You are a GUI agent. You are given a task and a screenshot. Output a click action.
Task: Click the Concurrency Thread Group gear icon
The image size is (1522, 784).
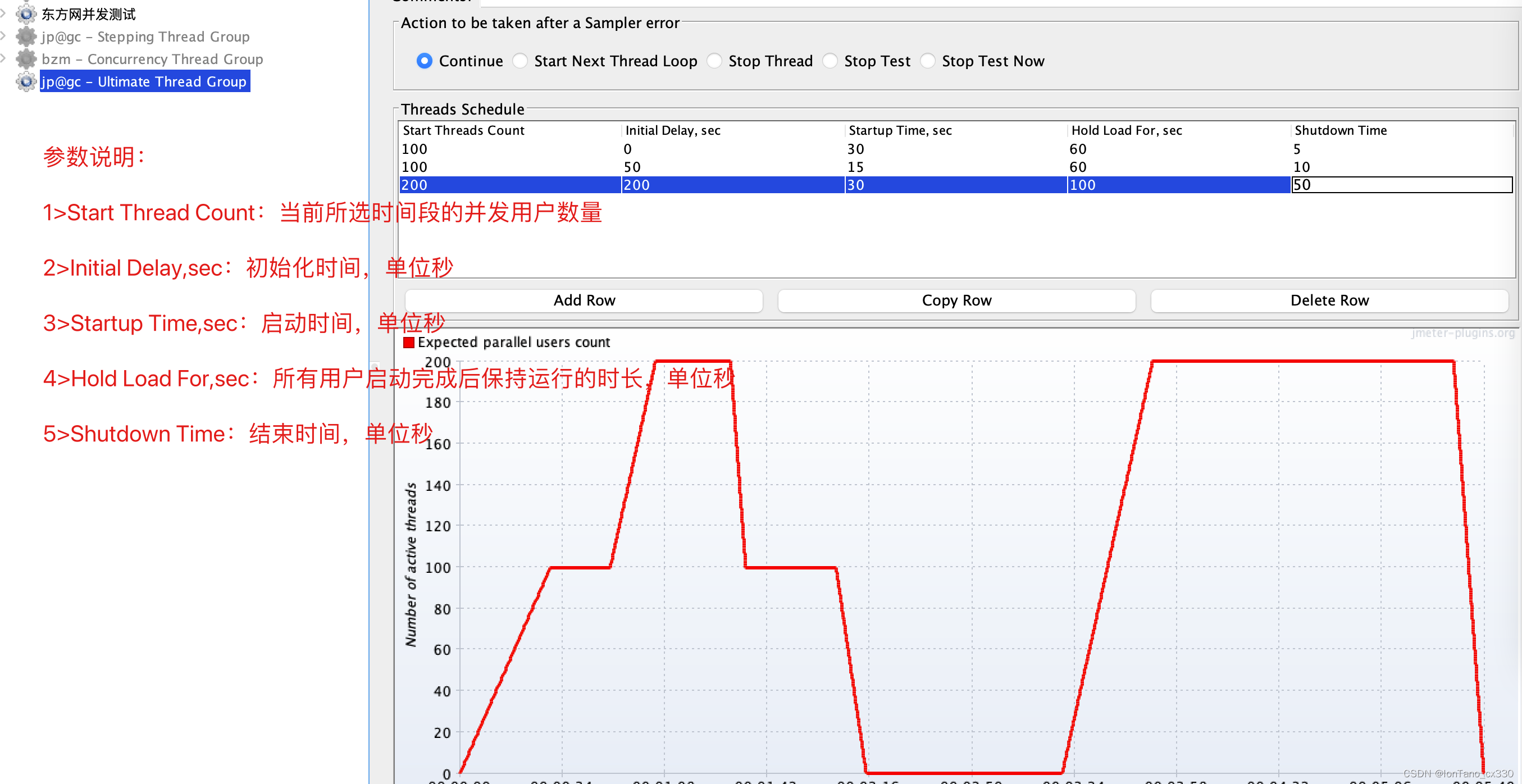click(25, 58)
